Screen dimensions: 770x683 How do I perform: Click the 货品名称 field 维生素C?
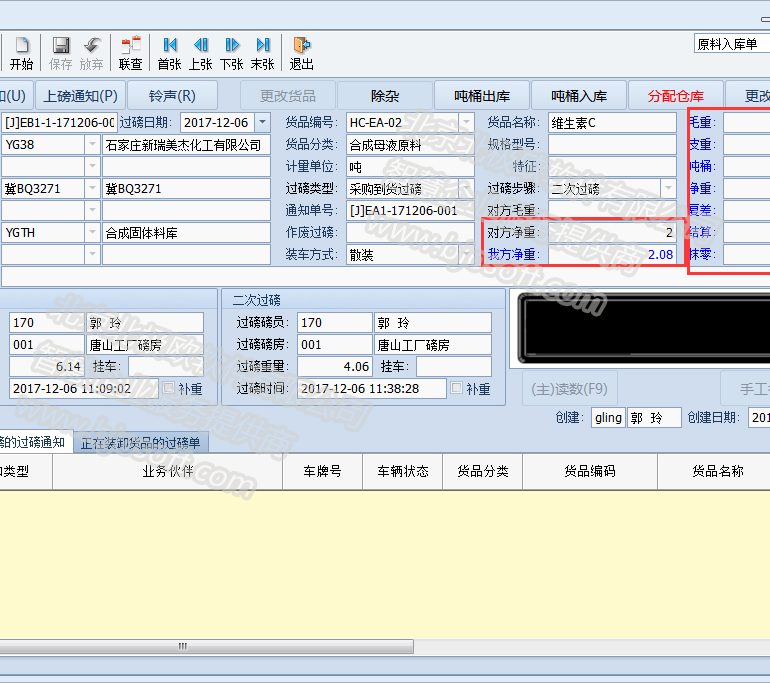click(x=612, y=122)
